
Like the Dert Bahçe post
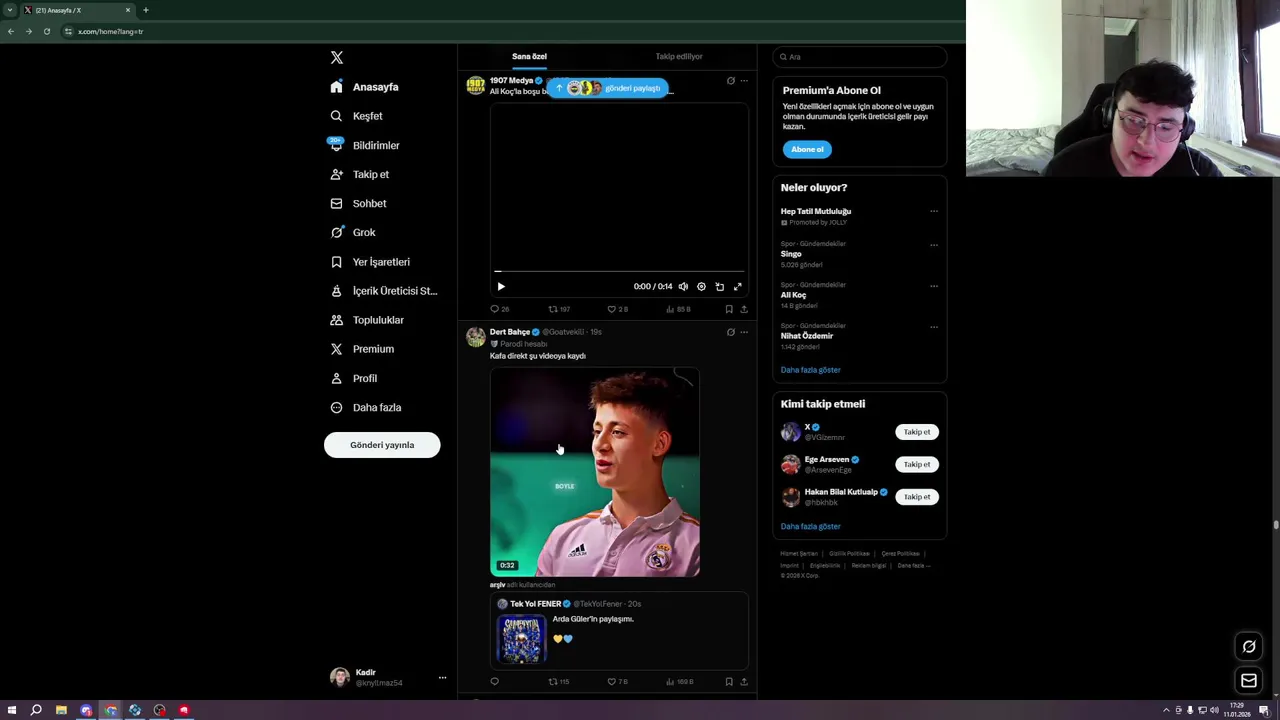click(617, 682)
